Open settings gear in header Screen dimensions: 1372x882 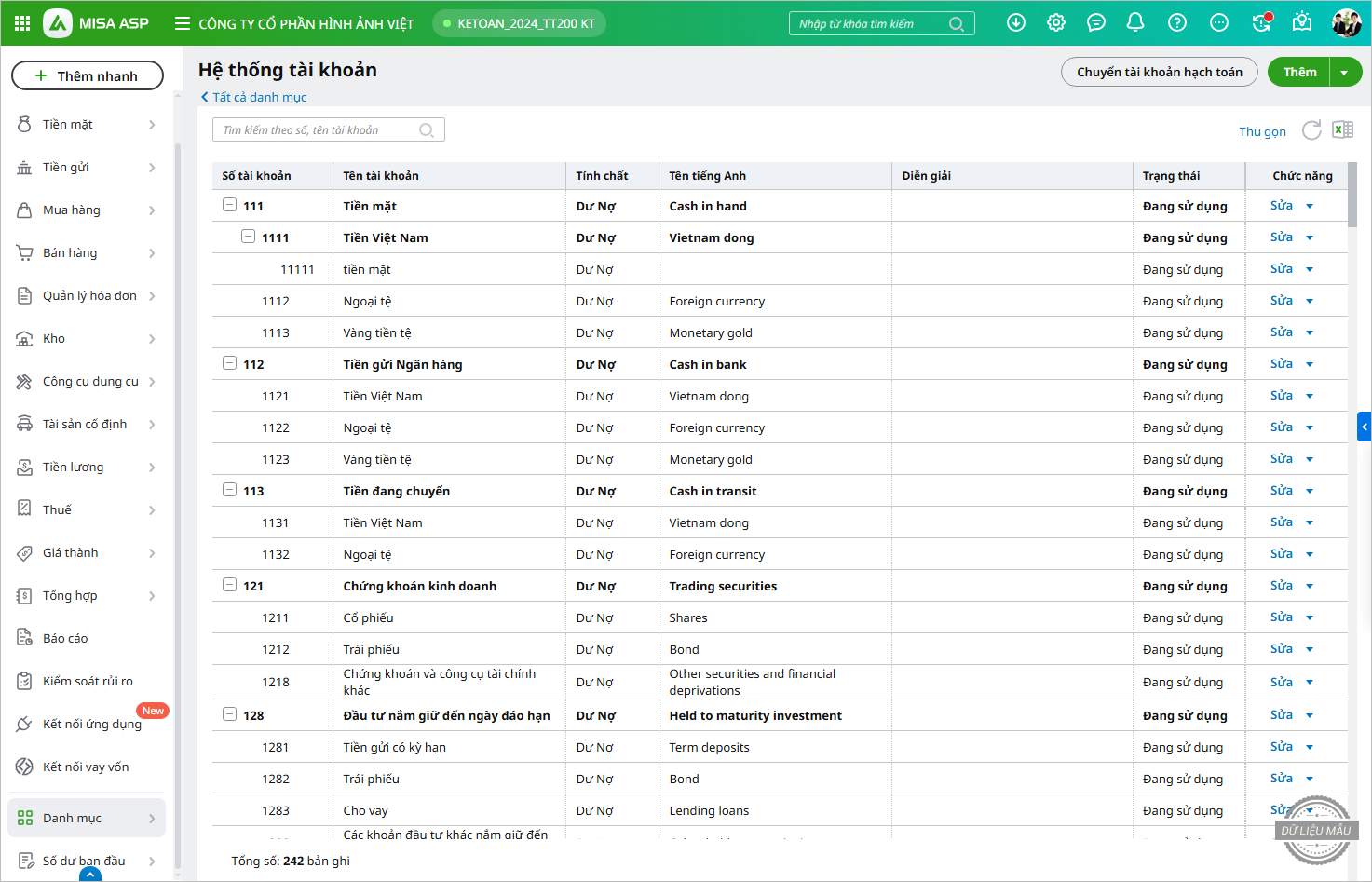coord(1056,23)
